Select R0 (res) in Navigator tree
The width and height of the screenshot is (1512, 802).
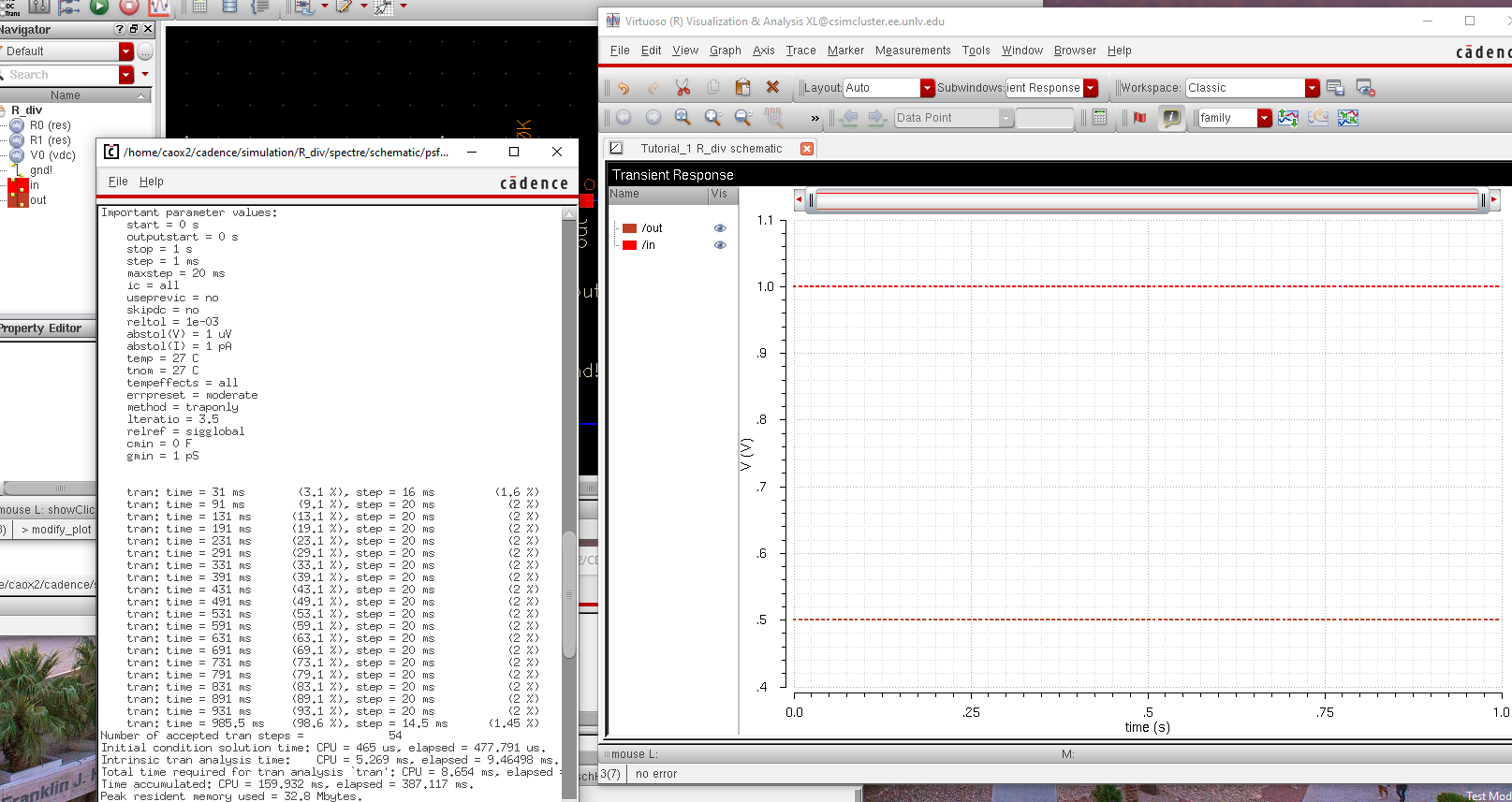pos(50,125)
